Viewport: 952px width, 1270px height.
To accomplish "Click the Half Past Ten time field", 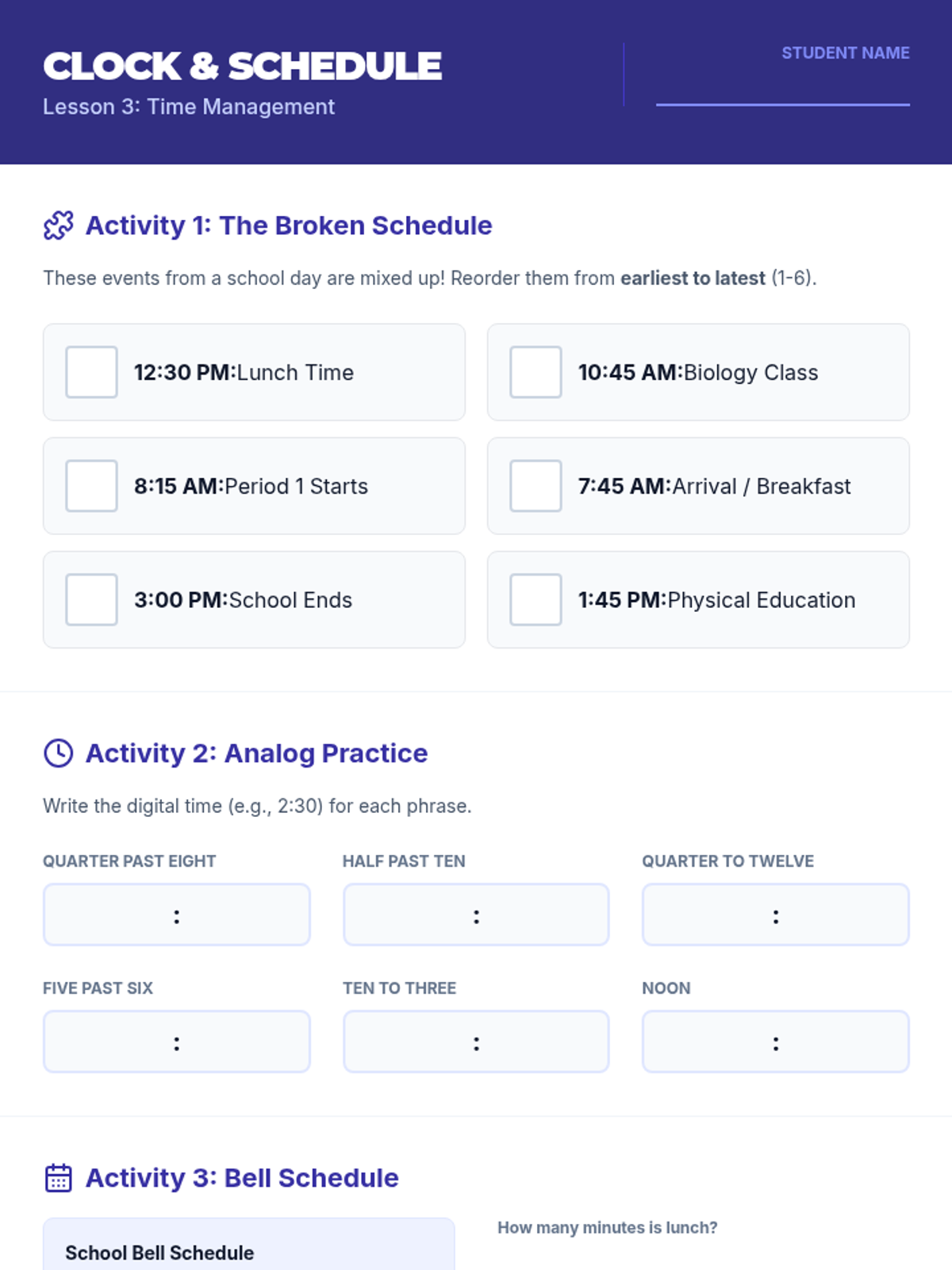I will pos(476,915).
